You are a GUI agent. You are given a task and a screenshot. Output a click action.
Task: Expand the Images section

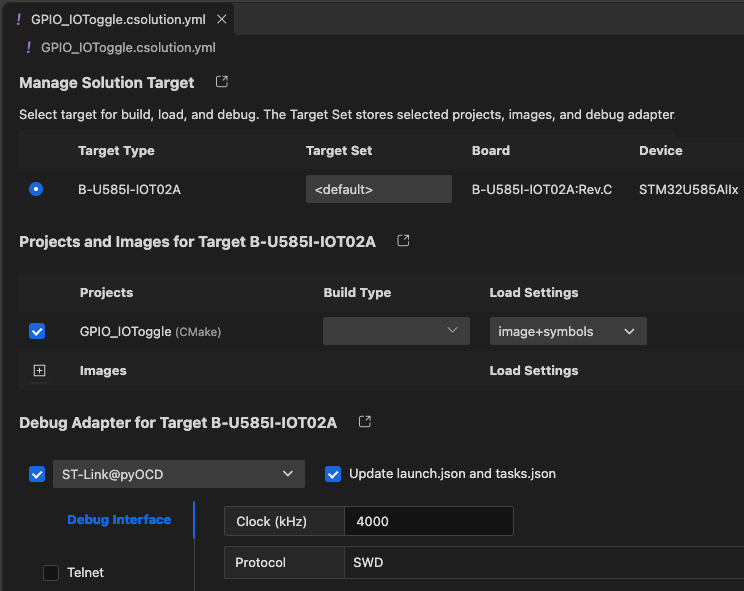click(x=39, y=370)
